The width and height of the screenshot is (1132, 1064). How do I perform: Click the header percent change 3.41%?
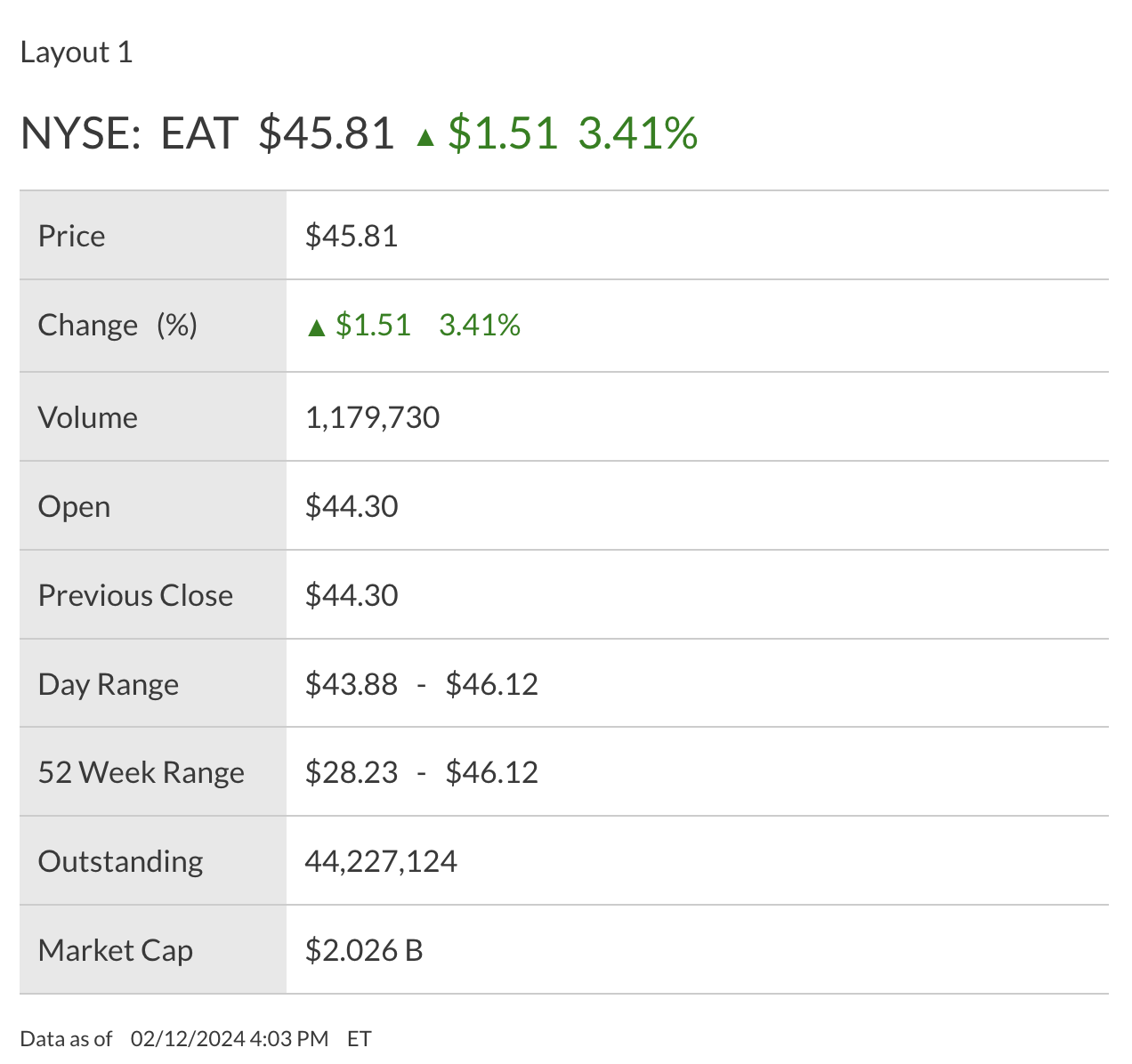tap(637, 133)
